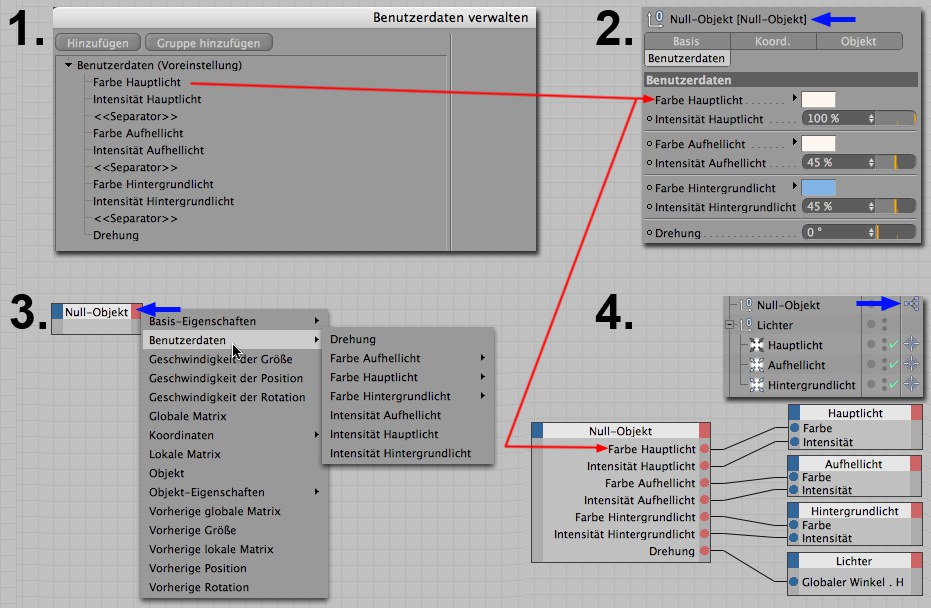Click the Intensität input port of the Aufhellicht node
The width and height of the screenshot is (931, 608).
click(x=794, y=490)
